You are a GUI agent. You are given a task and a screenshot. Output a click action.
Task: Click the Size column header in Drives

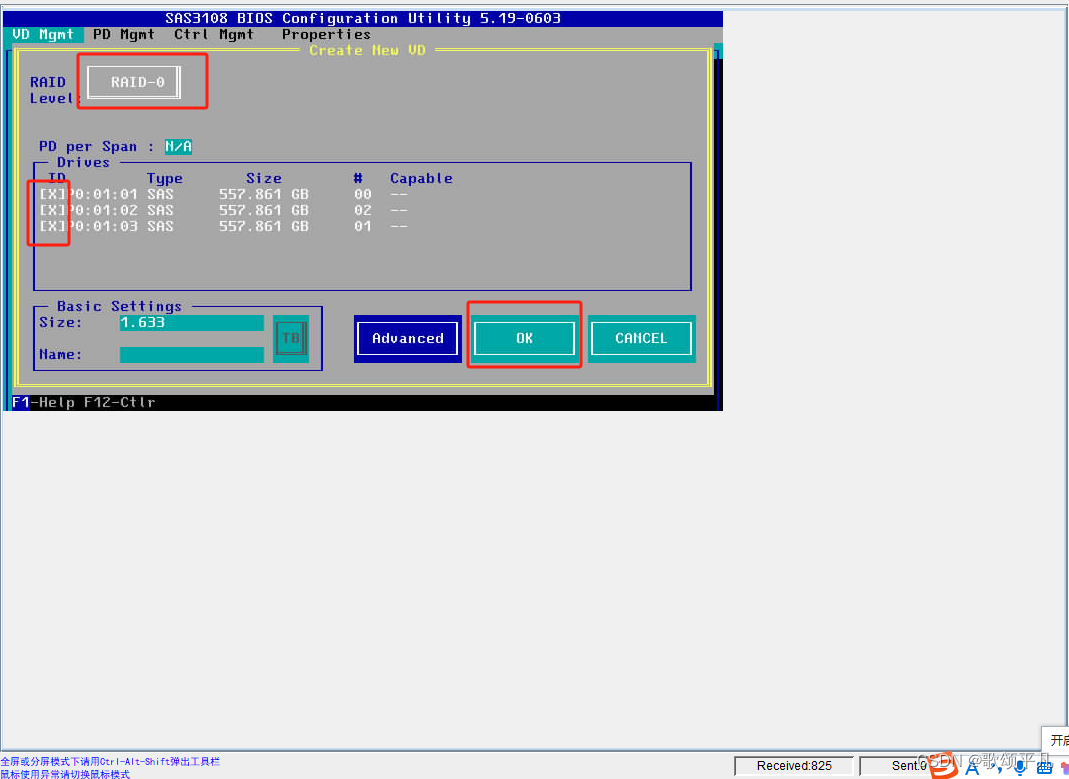[264, 179]
